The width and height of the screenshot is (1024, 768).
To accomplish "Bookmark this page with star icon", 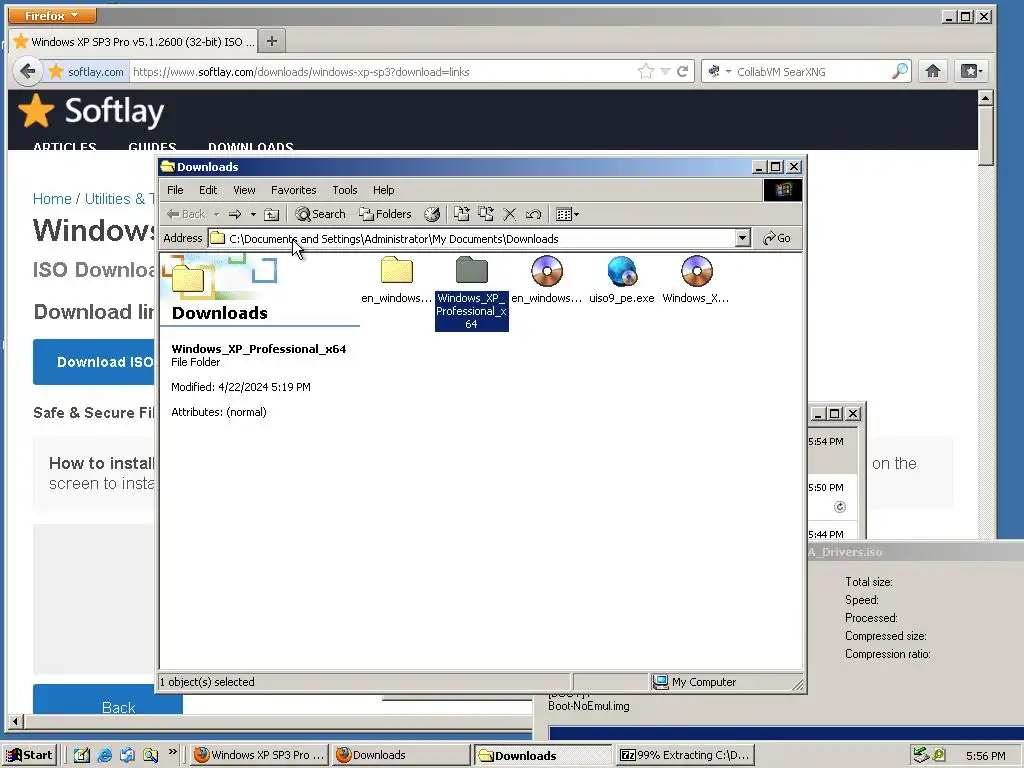I will click(x=646, y=71).
